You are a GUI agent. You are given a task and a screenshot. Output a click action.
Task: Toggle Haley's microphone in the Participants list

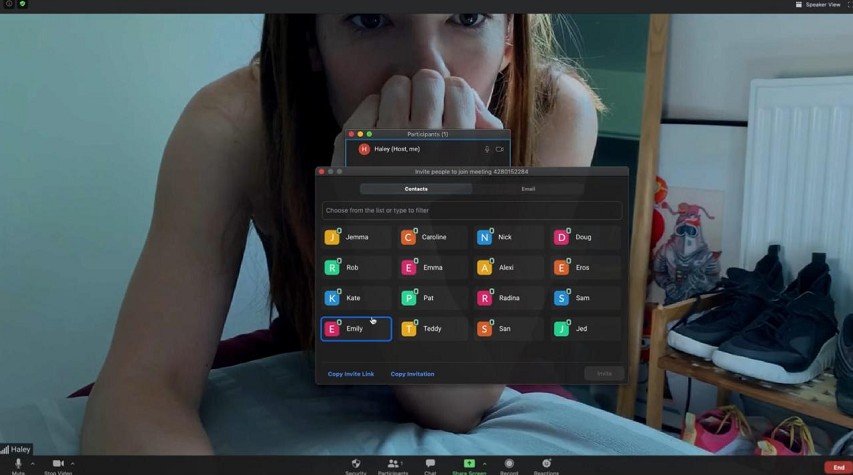487,149
